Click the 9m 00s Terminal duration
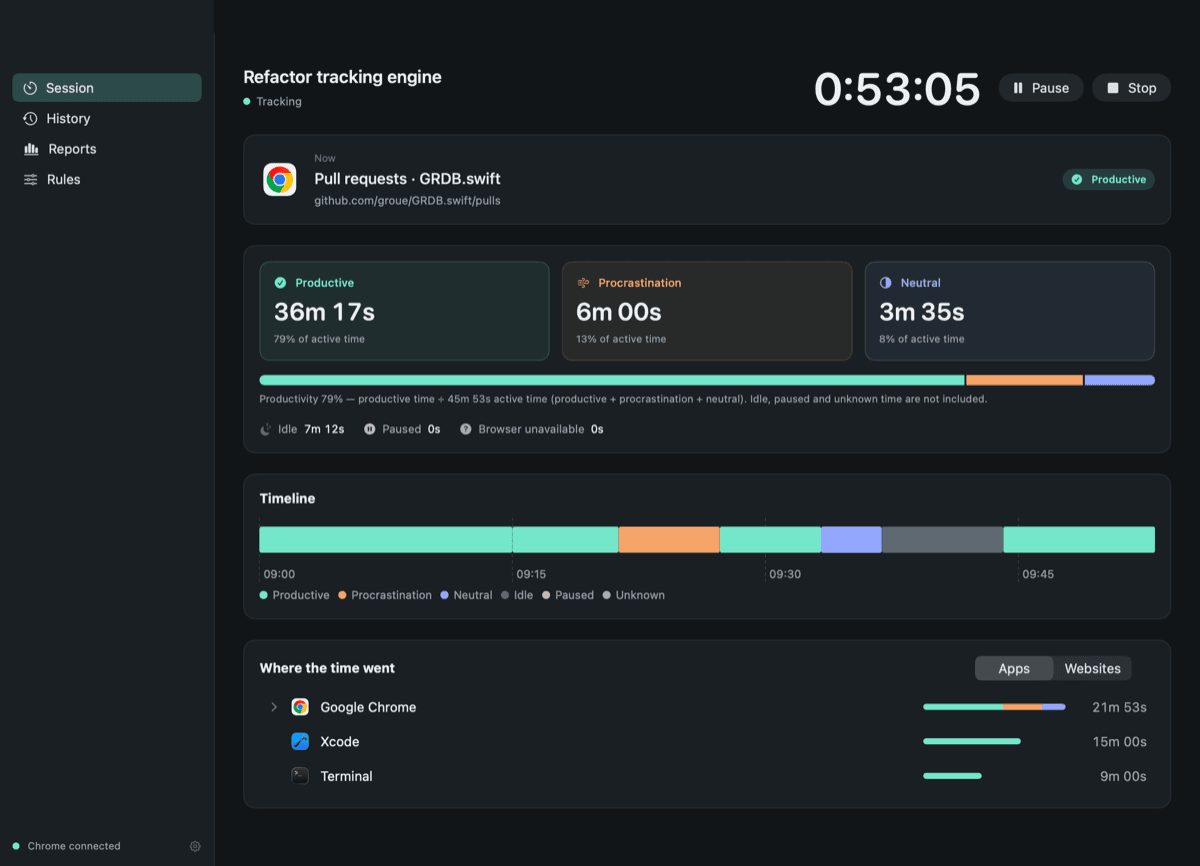The height and width of the screenshot is (866, 1200). [x=1123, y=776]
